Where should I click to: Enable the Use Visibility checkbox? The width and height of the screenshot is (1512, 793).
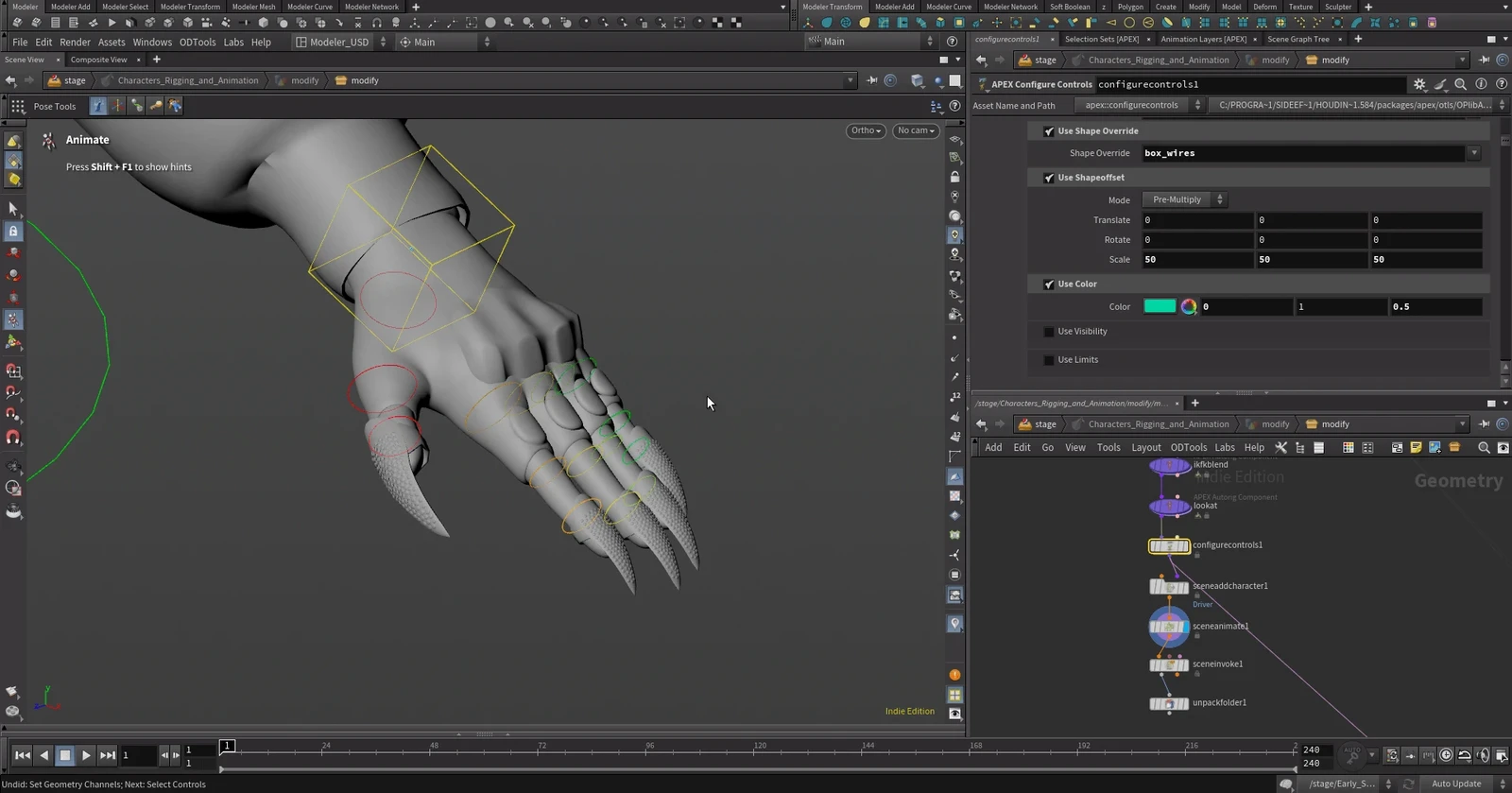pos(1049,332)
